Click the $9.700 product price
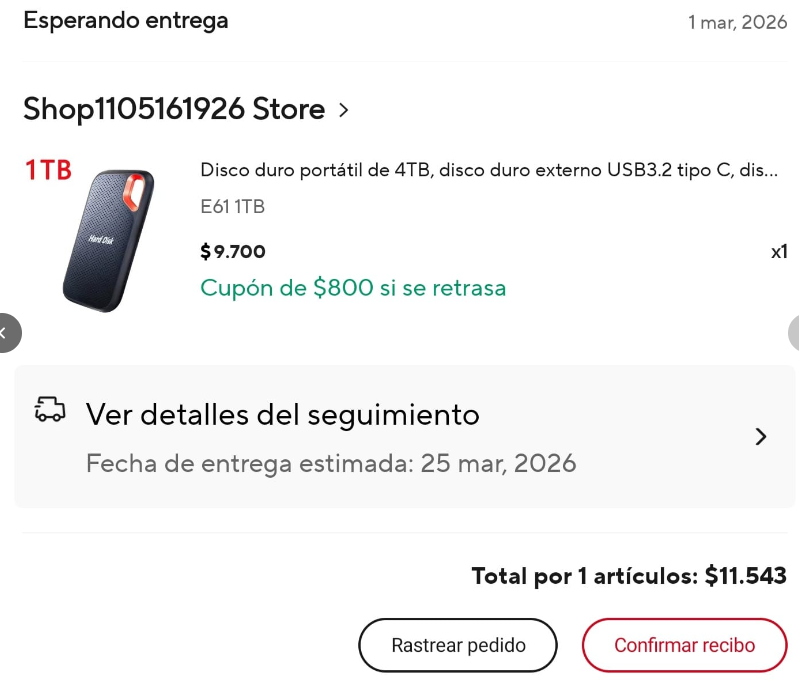Viewport: 799px width, 685px height. pyautogui.click(x=233, y=251)
